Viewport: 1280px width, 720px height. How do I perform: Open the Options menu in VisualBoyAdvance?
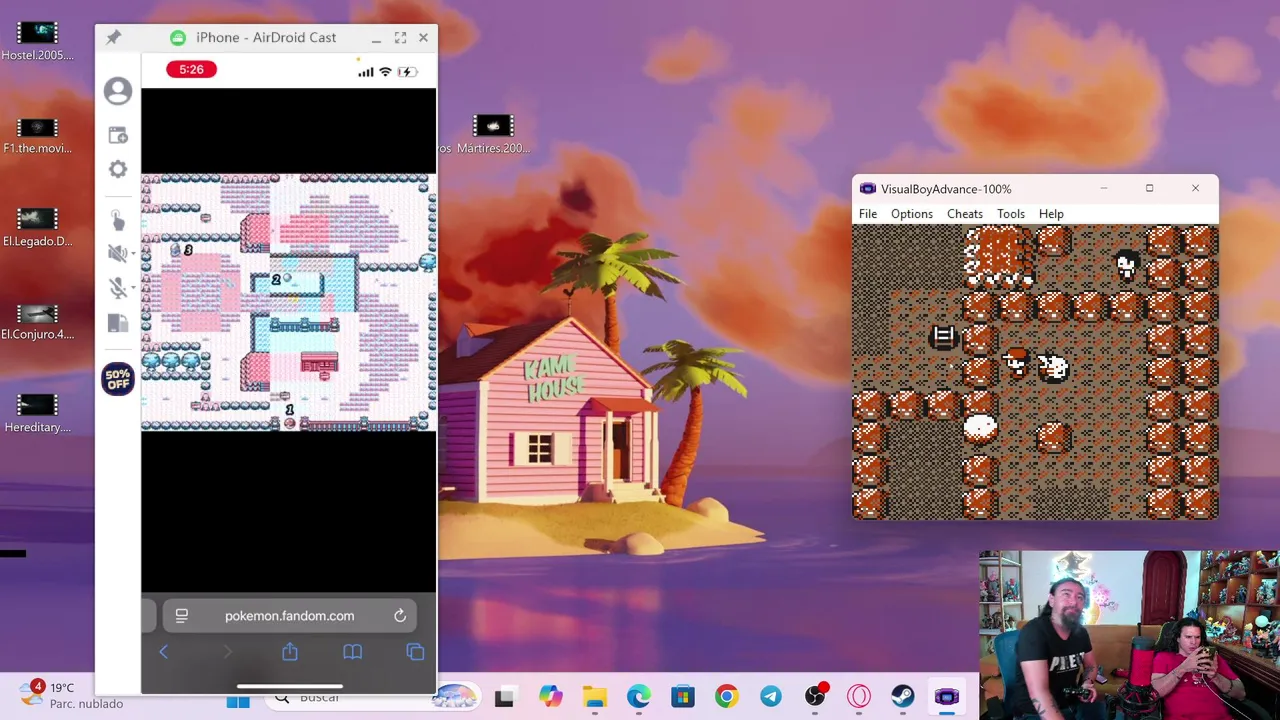[912, 214]
